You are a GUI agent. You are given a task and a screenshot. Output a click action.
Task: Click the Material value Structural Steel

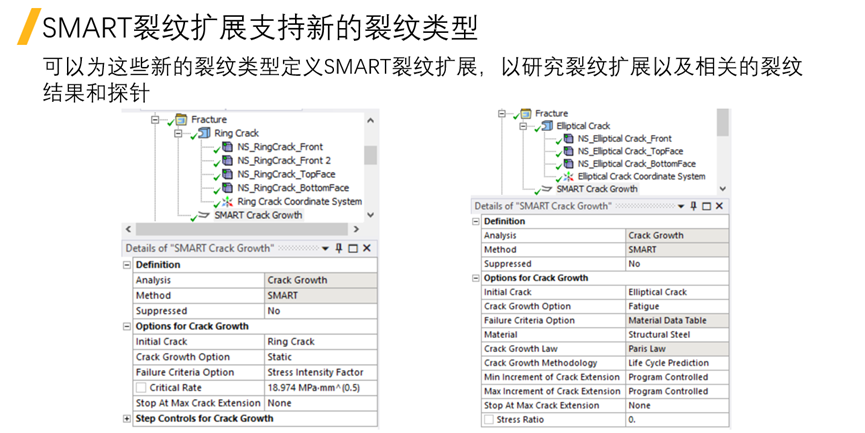pyautogui.click(x=677, y=335)
